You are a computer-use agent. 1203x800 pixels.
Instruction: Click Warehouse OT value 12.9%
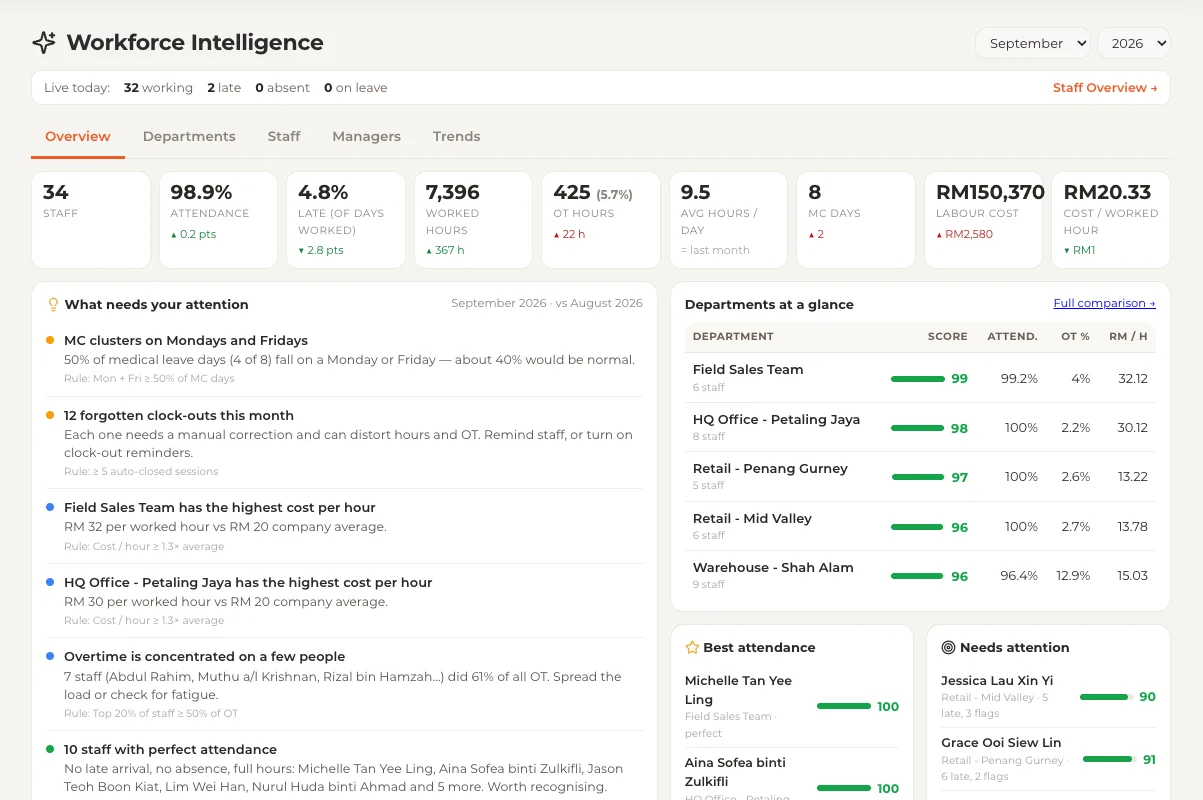1074,576
